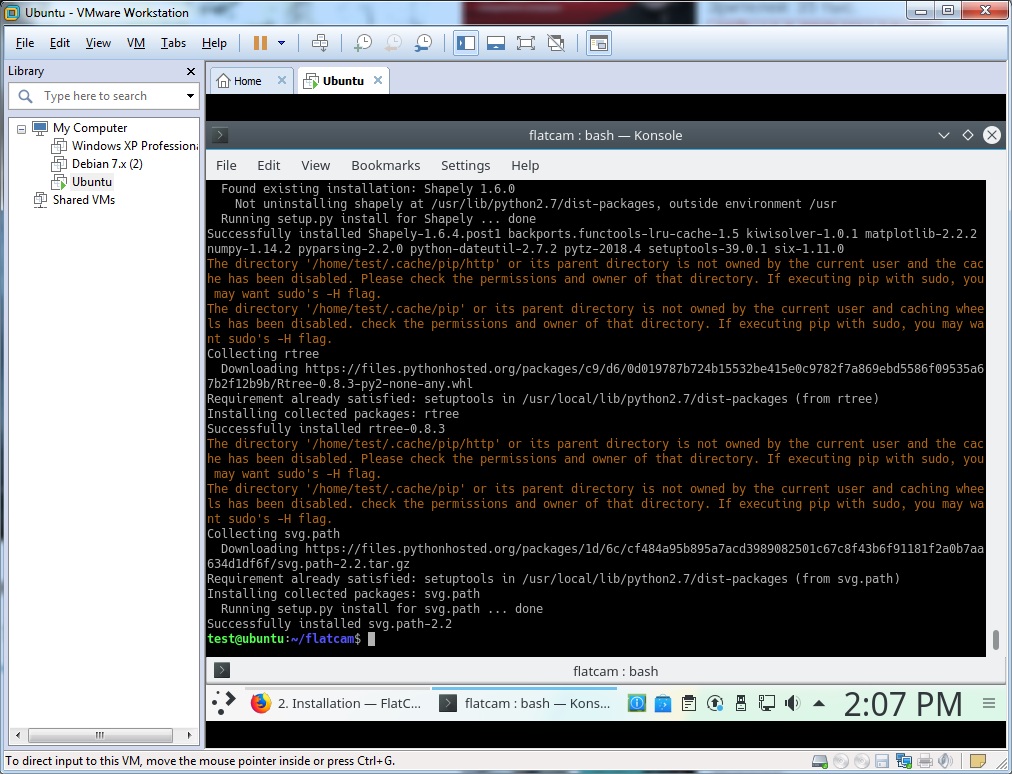Click VMware message log note icon

tap(978, 761)
